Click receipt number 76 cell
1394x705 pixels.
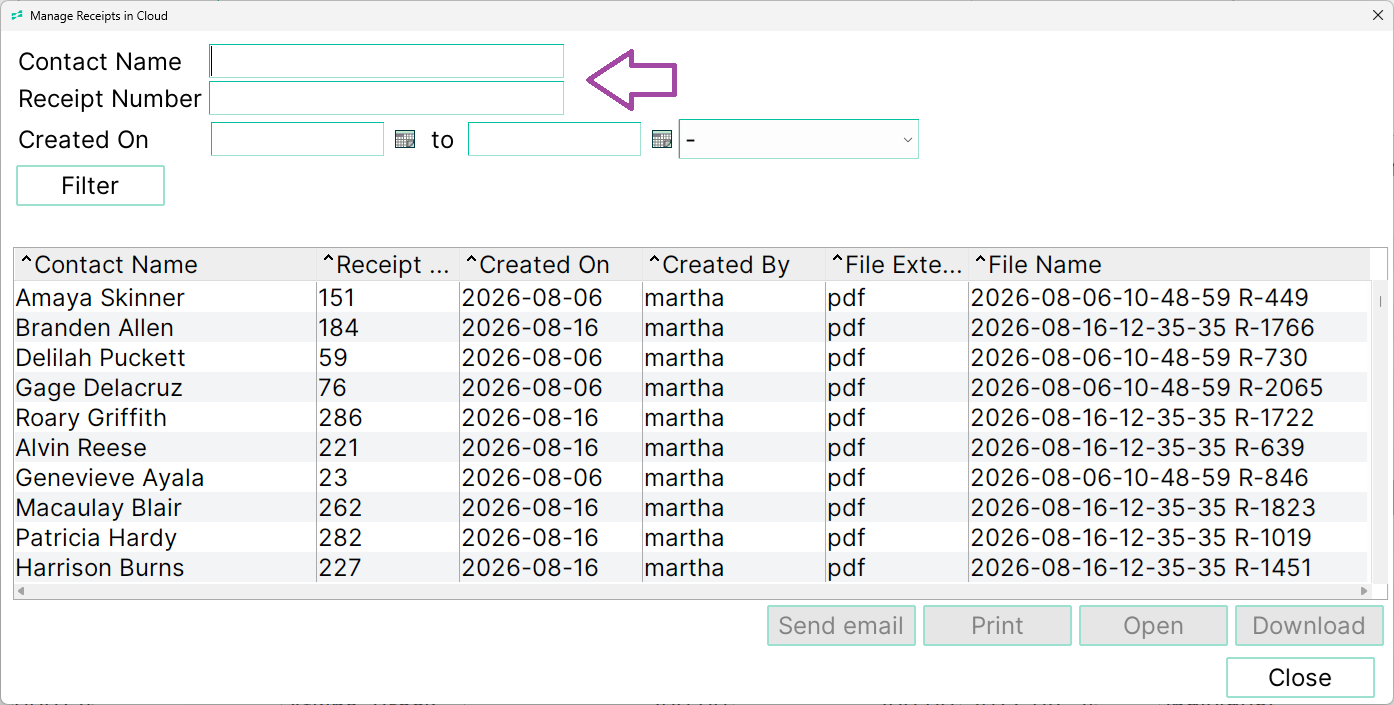click(388, 388)
